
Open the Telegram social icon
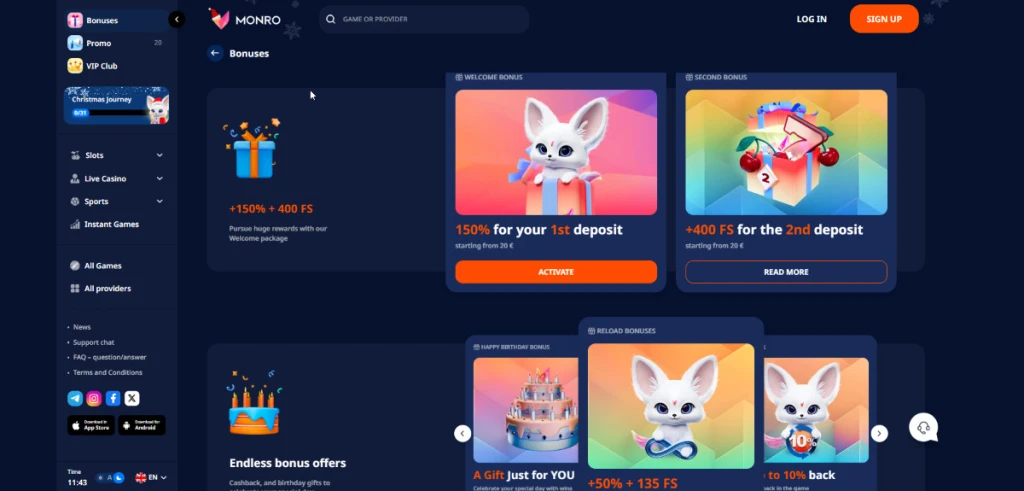point(75,398)
